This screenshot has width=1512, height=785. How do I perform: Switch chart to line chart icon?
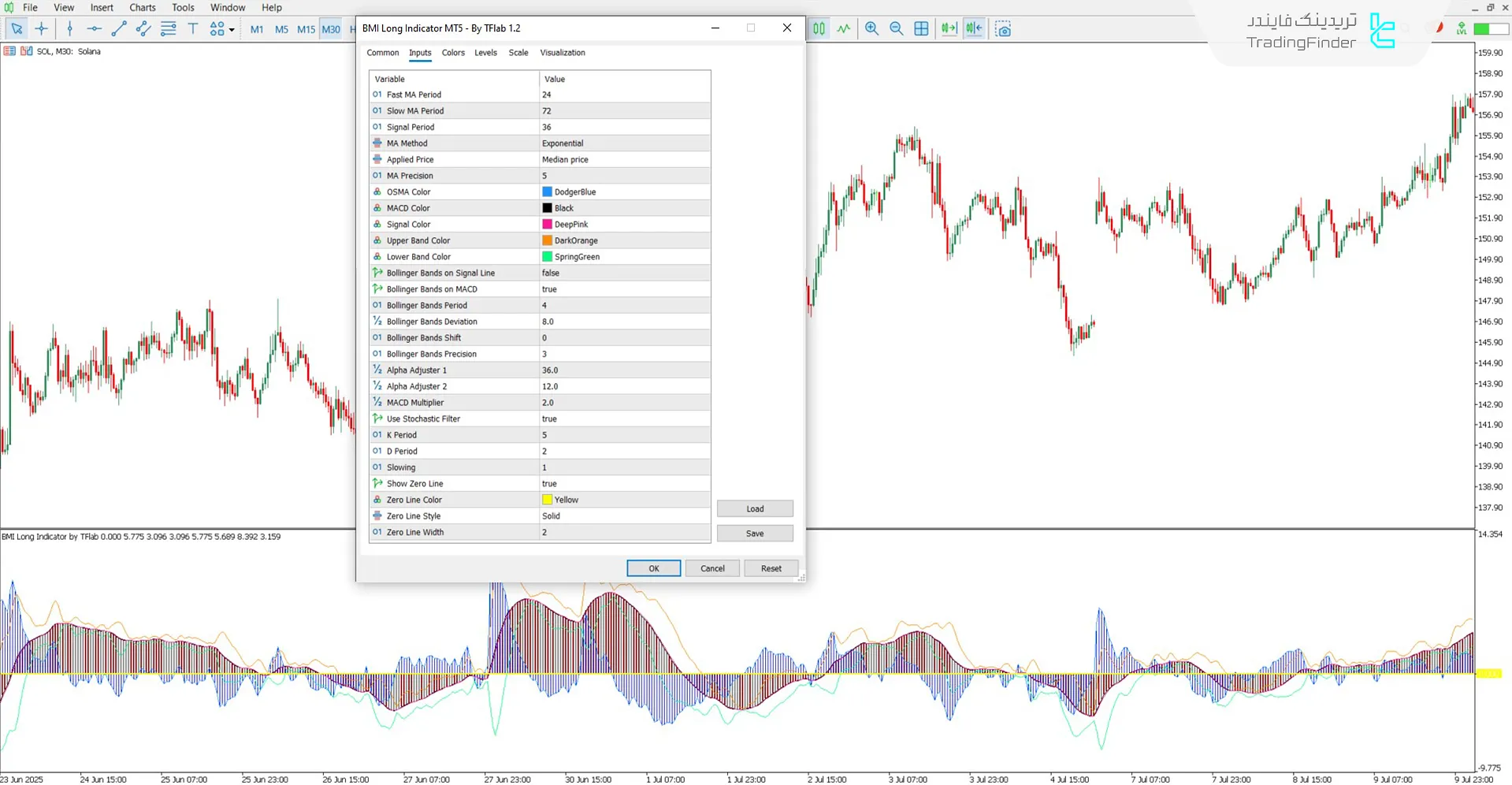point(844,29)
